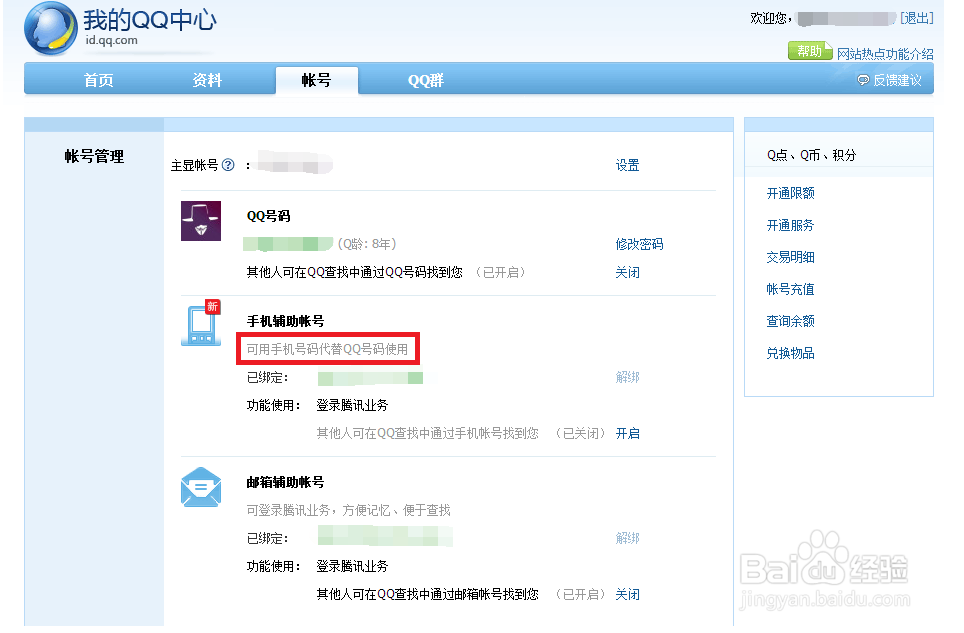
Task: Click the 反馈建议 feedback link
Action: coord(897,81)
